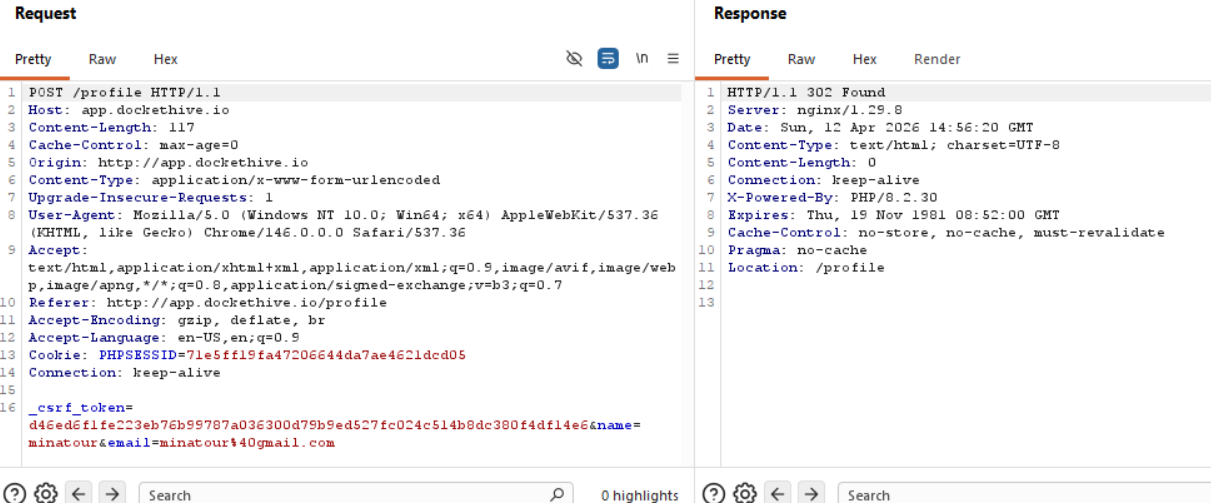Screen dimensions: 1211x503
Task: Go to next match in Request search
Action: click(111, 493)
